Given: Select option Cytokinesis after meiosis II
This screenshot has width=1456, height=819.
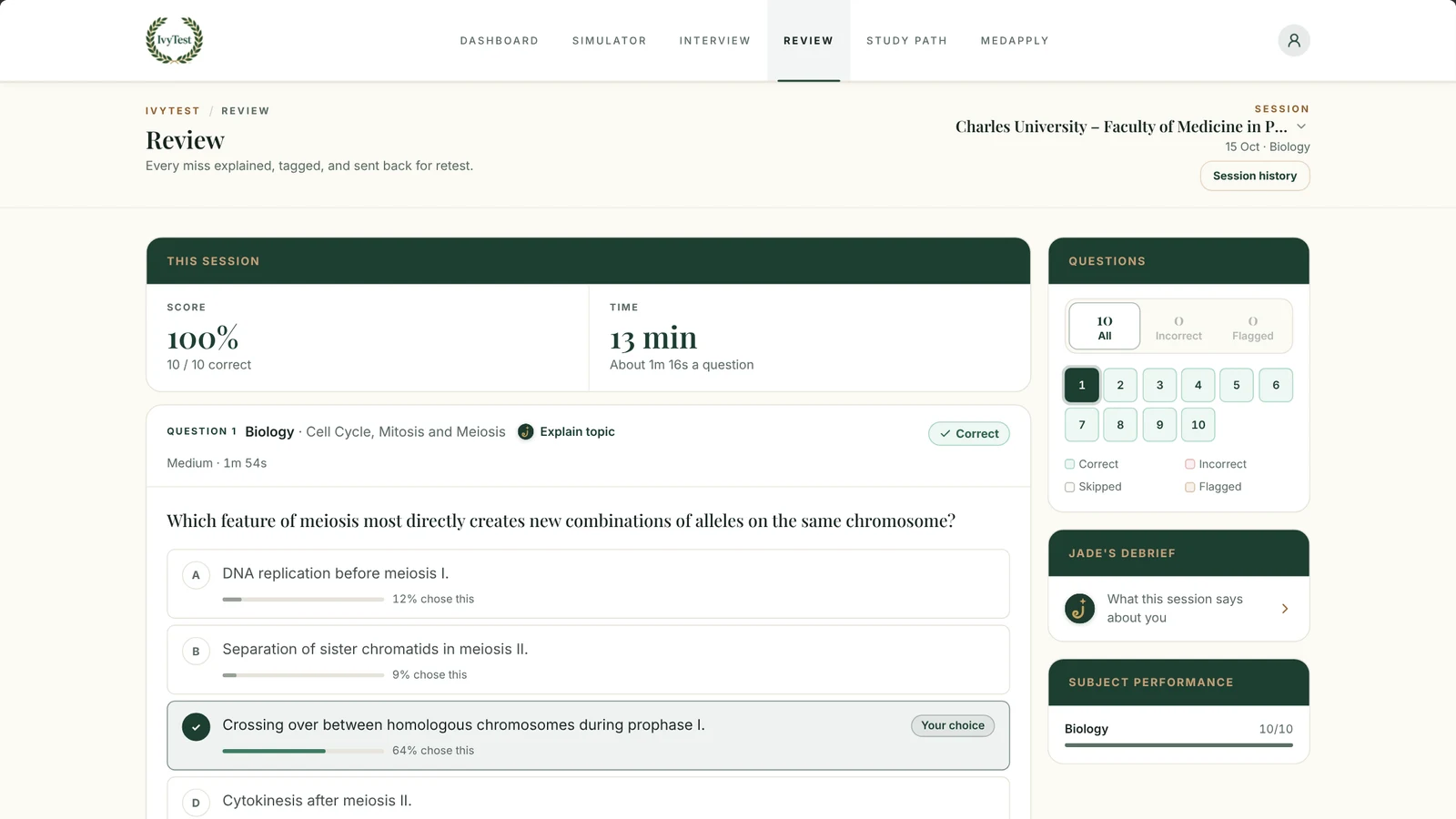Looking at the screenshot, I should click(x=588, y=798).
